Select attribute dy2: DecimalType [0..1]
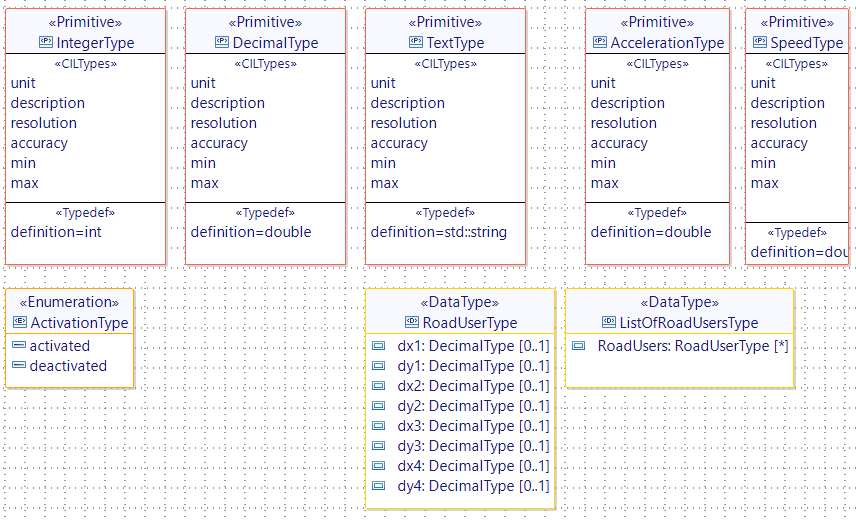 pyautogui.click(x=473, y=406)
